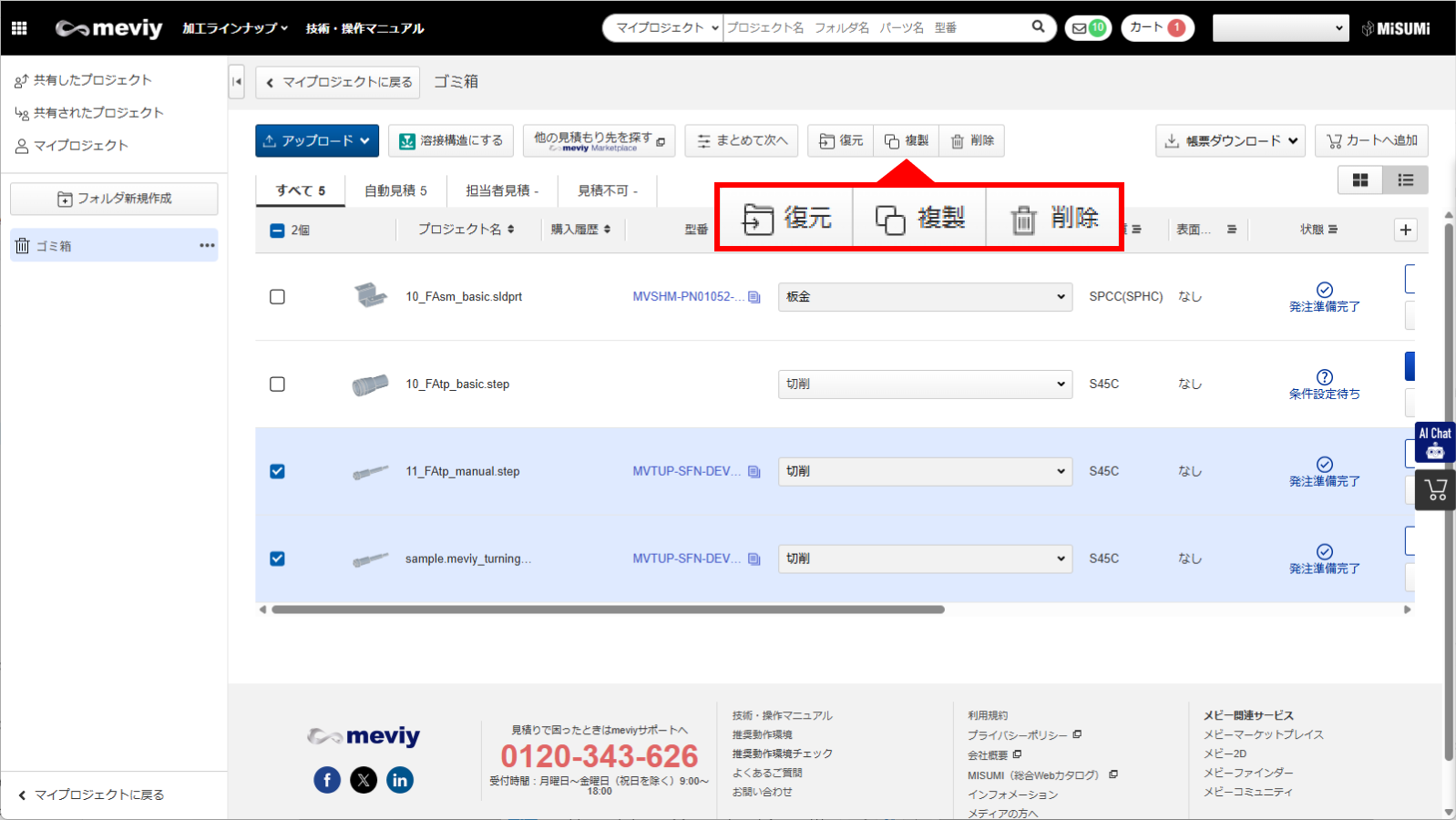Click the カートへ追加 button
This screenshot has width=1456, height=820.
(x=1371, y=141)
